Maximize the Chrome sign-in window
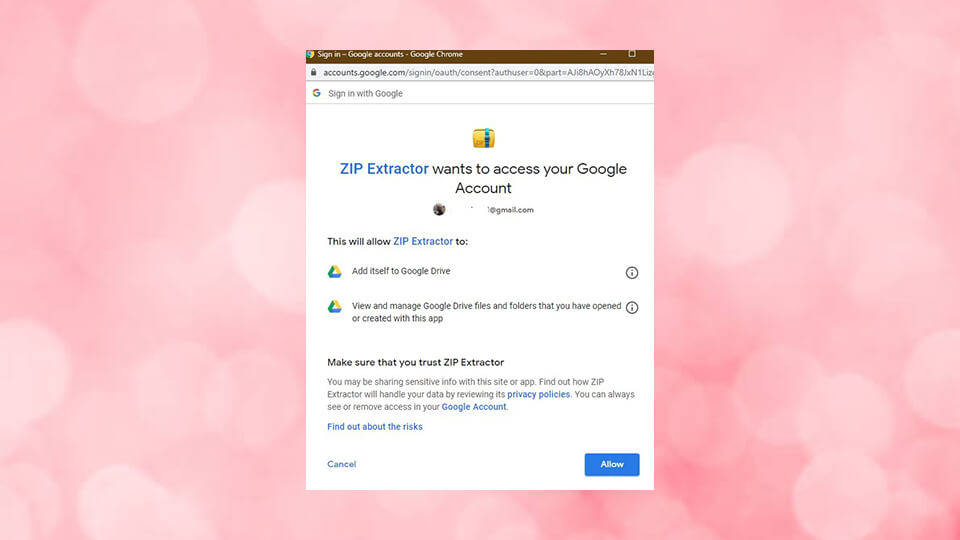The width and height of the screenshot is (960, 540). tap(632, 55)
